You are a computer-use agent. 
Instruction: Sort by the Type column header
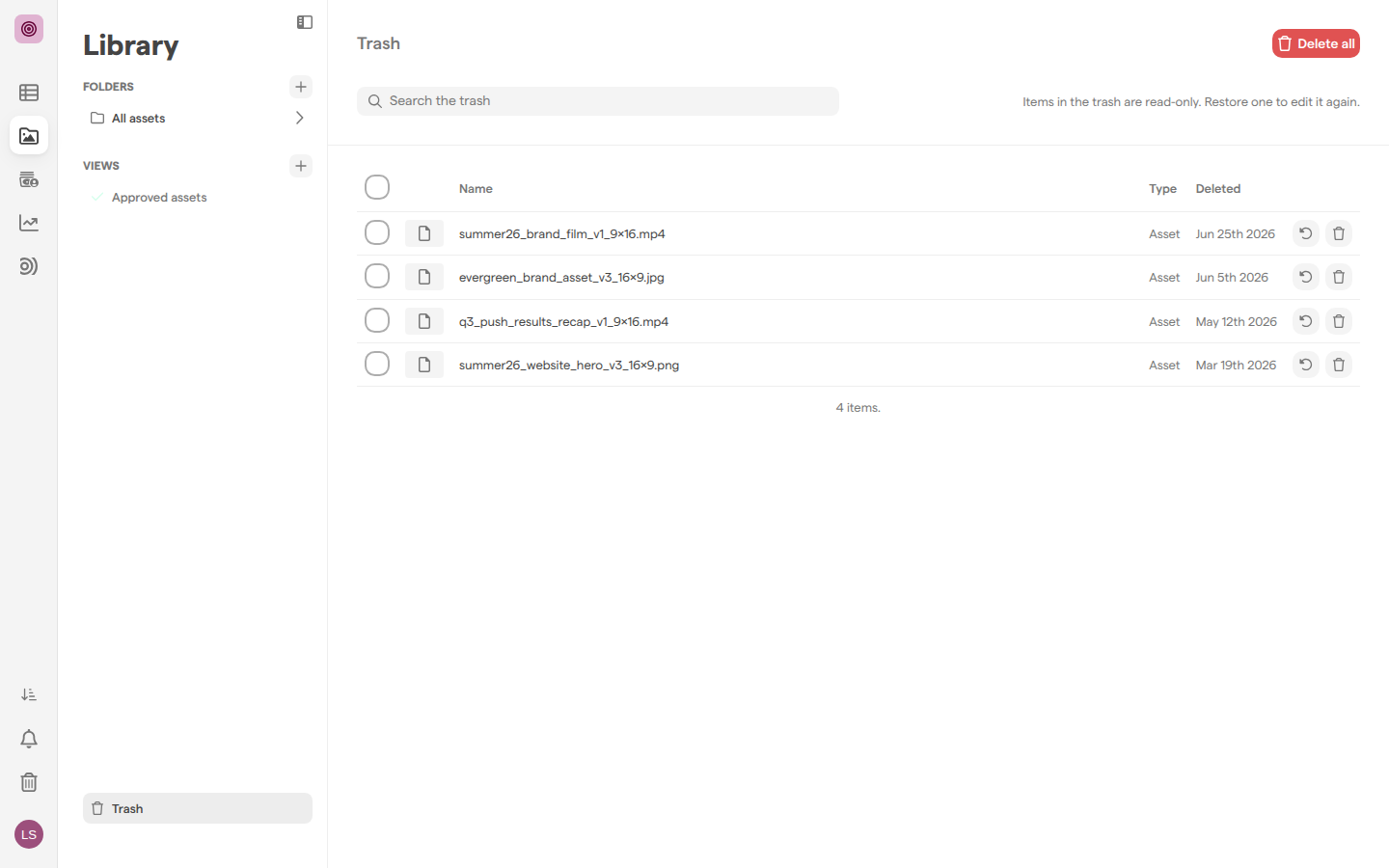1162,189
